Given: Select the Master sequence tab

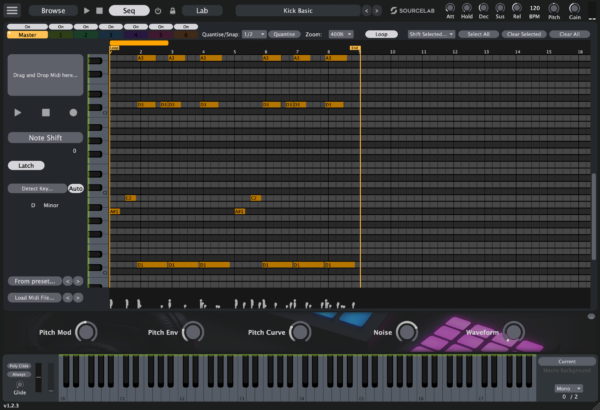Looking at the screenshot, I should point(28,35).
